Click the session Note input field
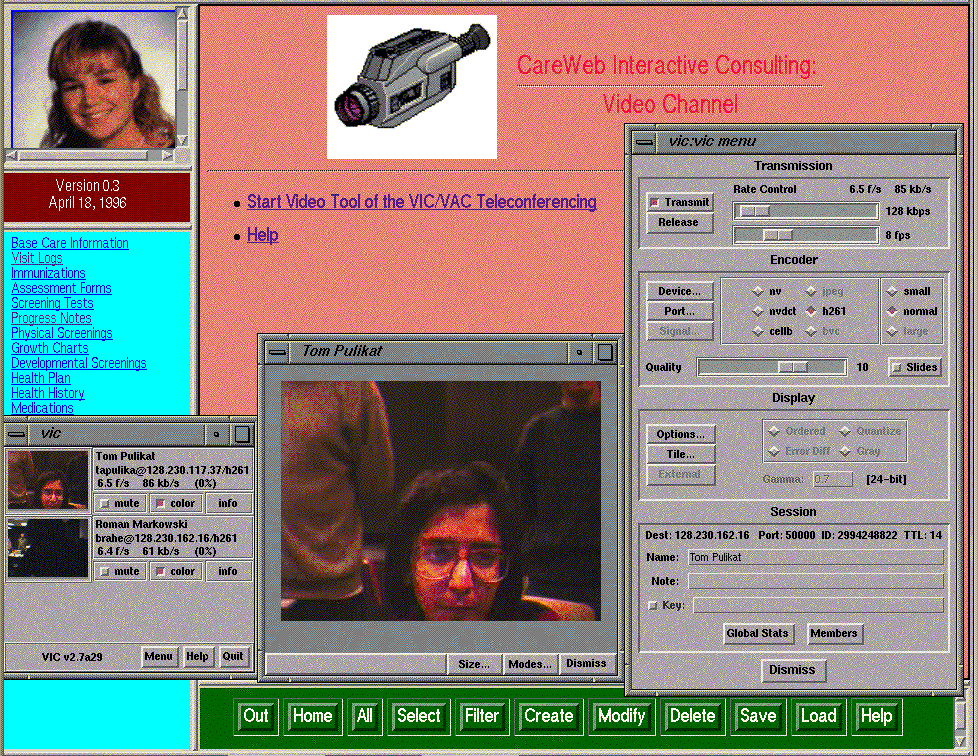 pos(816,581)
